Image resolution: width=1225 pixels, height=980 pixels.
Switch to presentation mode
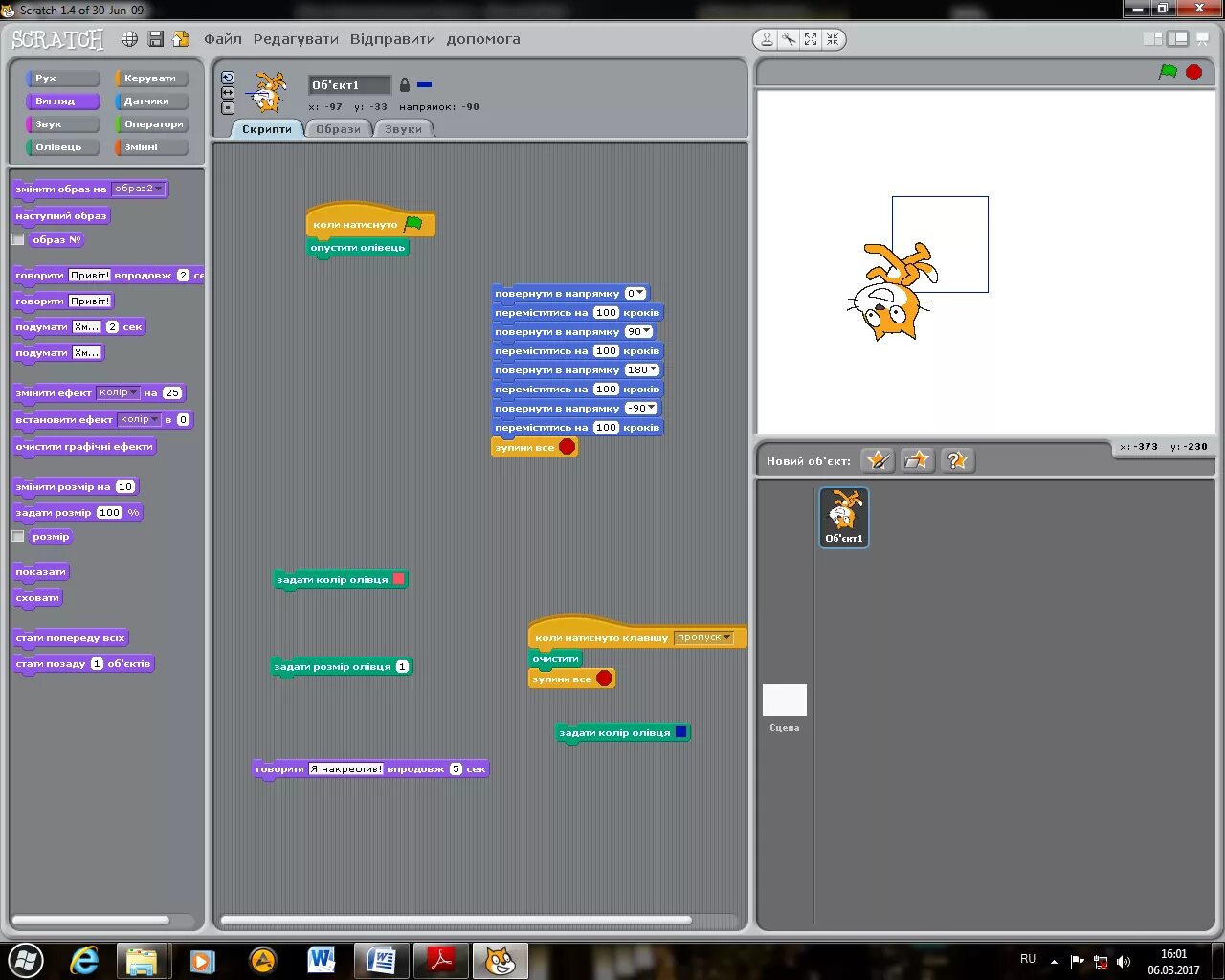[1204, 39]
